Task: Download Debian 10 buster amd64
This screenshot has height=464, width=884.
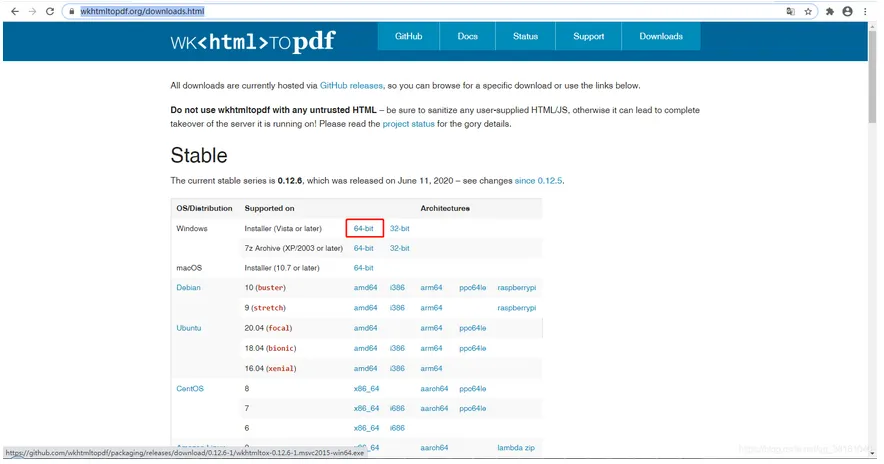Action: coord(365,288)
